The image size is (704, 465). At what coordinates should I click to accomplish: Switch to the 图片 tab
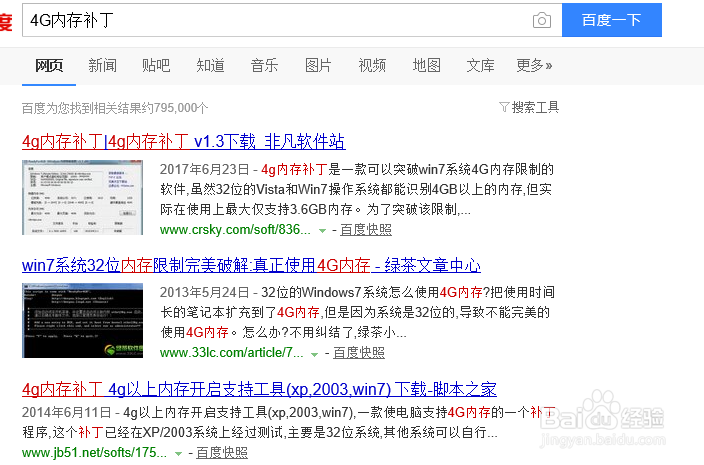tap(318, 66)
